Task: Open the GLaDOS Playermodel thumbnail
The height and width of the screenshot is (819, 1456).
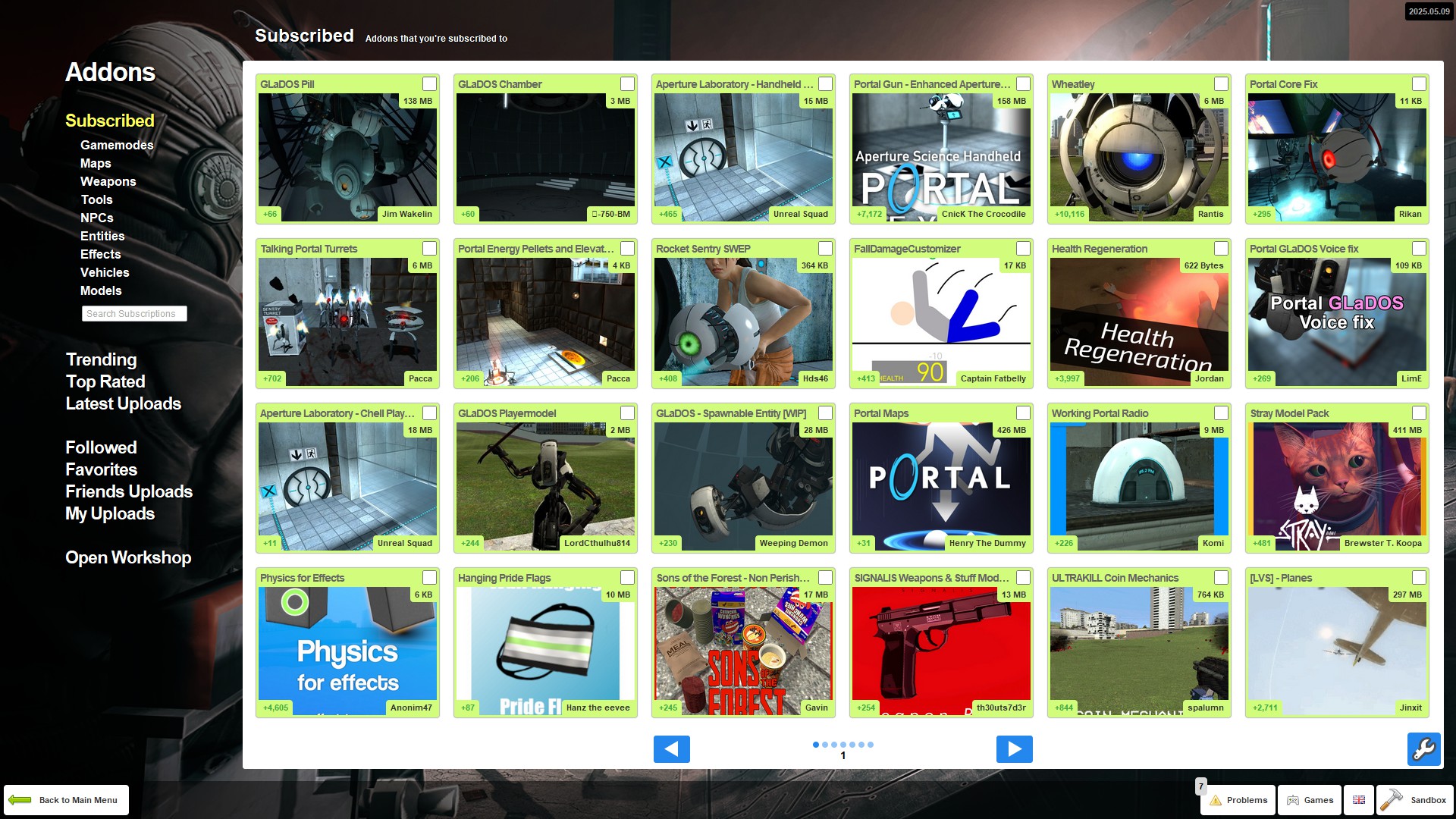Action: click(x=545, y=486)
